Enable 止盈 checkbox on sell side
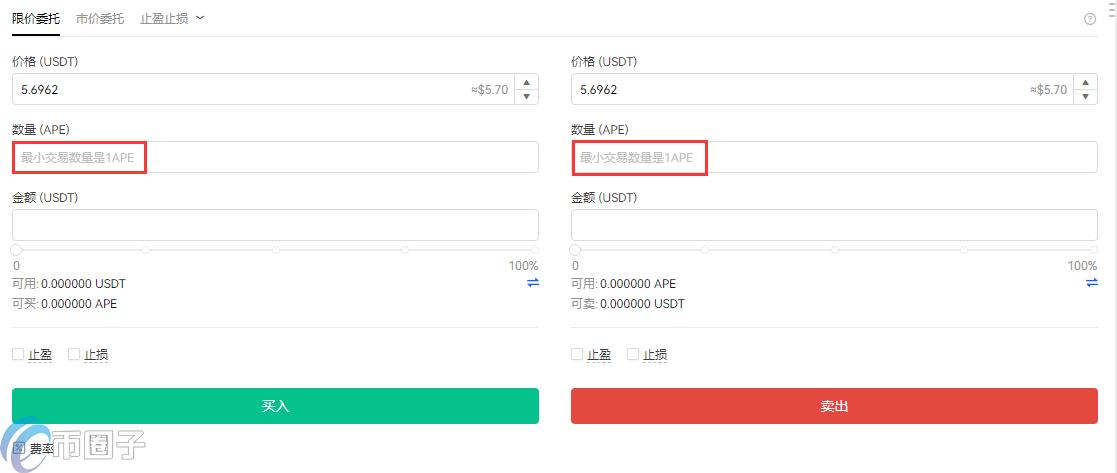The height and width of the screenshot is (473, 1117). tap(577, 354)
